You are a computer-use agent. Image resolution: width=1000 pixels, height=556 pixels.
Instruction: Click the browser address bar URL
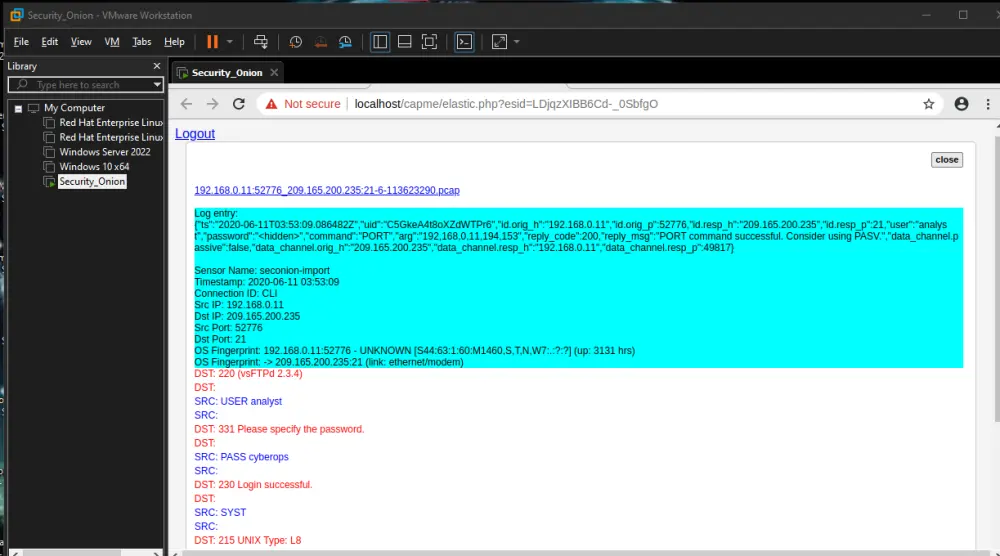pyautogui.click(x=506, y=104)
